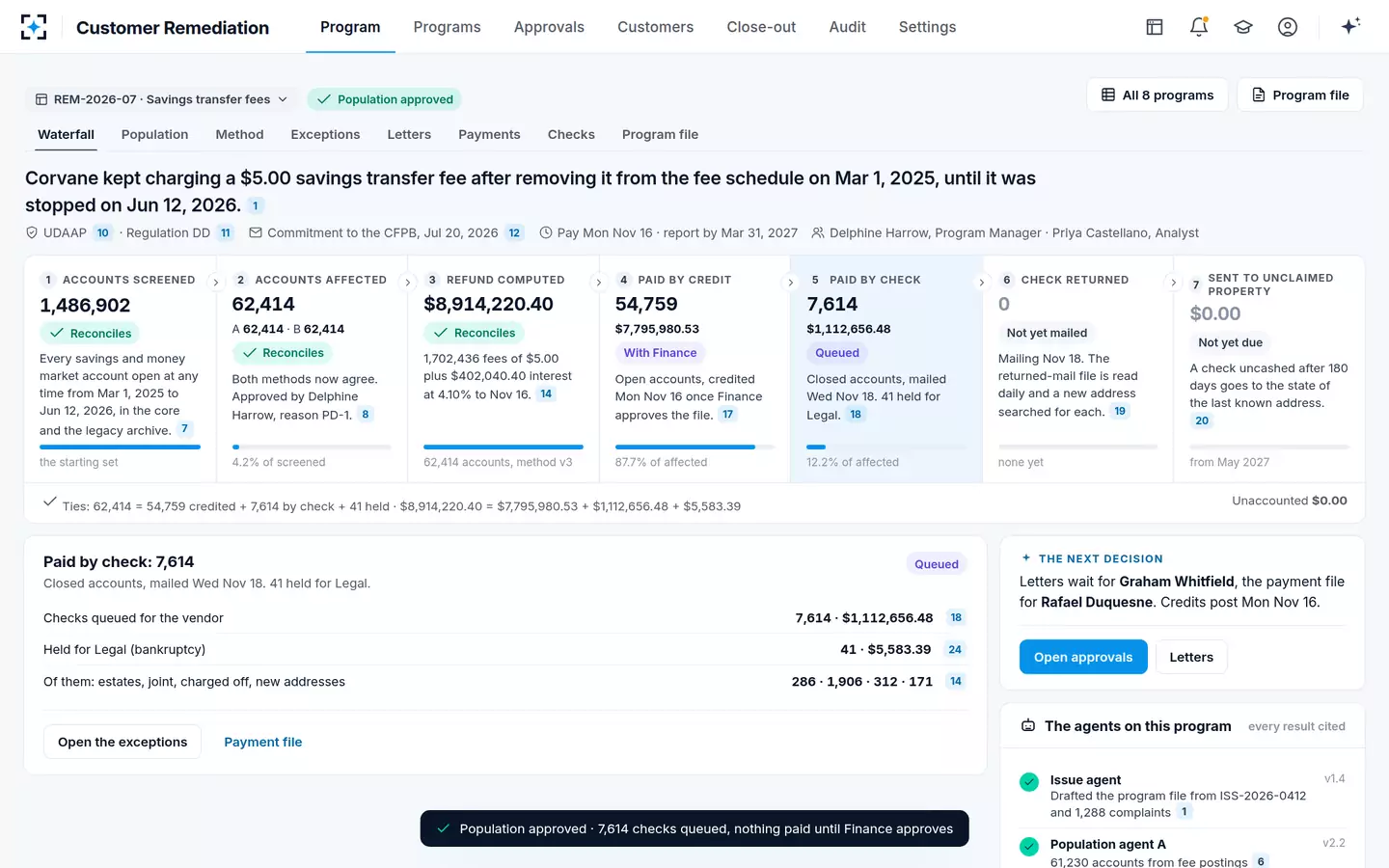Click citation badge 24 on Held for Legal row
Viewport: 1389px width, 868px height.
click(x=955, y=649)
